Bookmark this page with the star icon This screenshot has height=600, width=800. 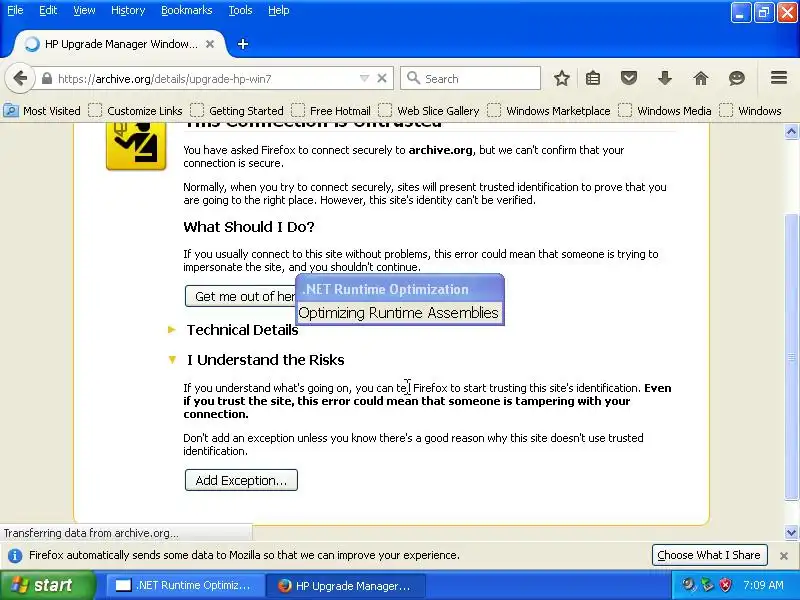click(x=562, y=78)
